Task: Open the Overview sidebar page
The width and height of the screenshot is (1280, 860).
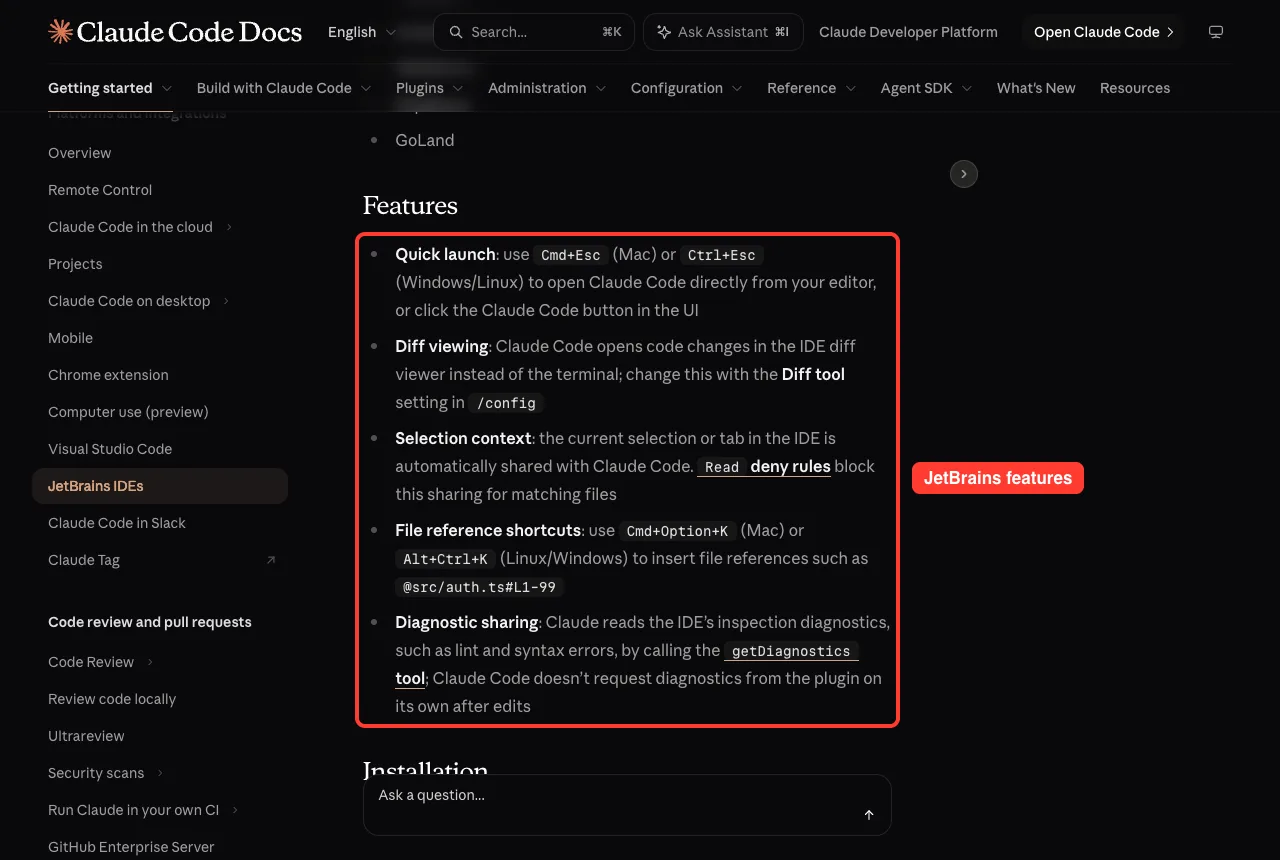Action: [x=80, y=153]
